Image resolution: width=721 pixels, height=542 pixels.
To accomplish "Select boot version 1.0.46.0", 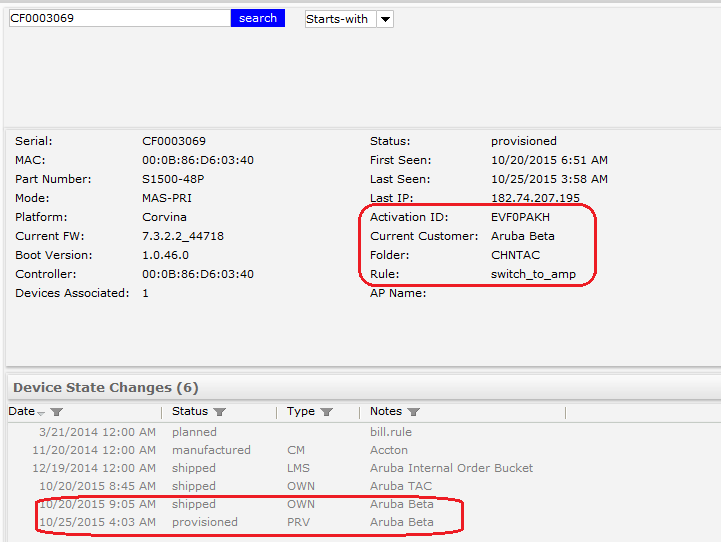I will pyautogui.click(x=166, y=255).
